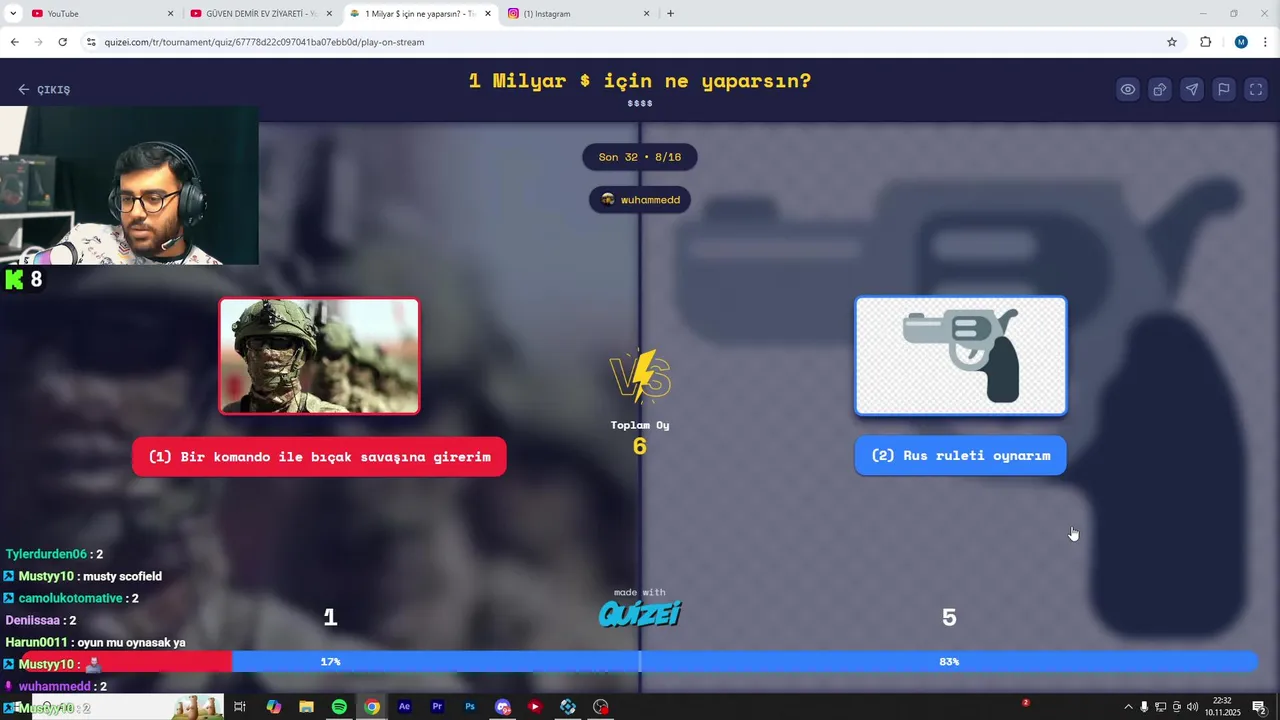Open Spotify from the taskbar
The image size is (1280, 720).
pyautogui.click(x=339, y=707)
